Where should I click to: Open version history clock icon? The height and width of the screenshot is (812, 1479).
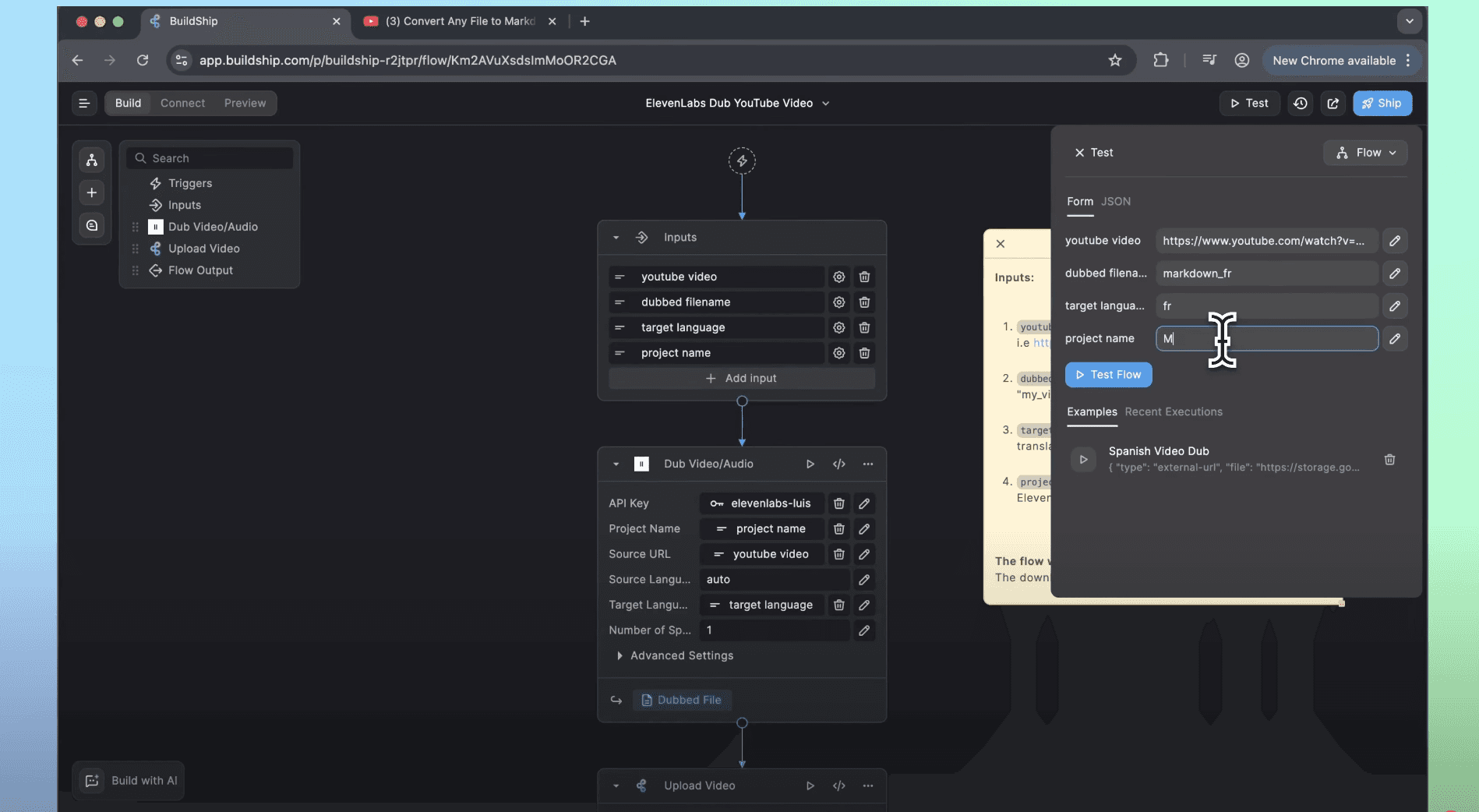(x=1301, y=103)
